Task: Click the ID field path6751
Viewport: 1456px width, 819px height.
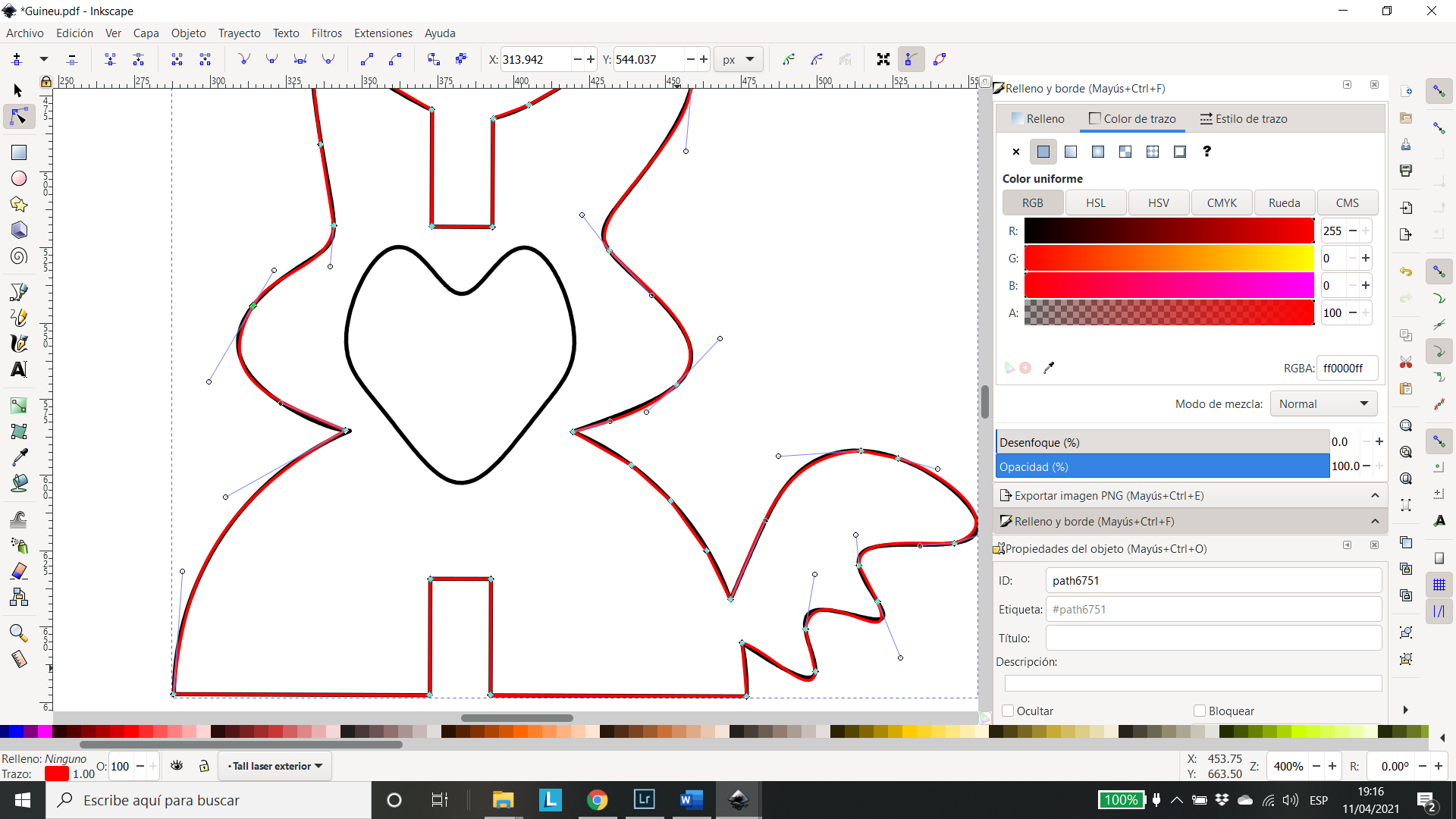Action: tap(1213, 580)
